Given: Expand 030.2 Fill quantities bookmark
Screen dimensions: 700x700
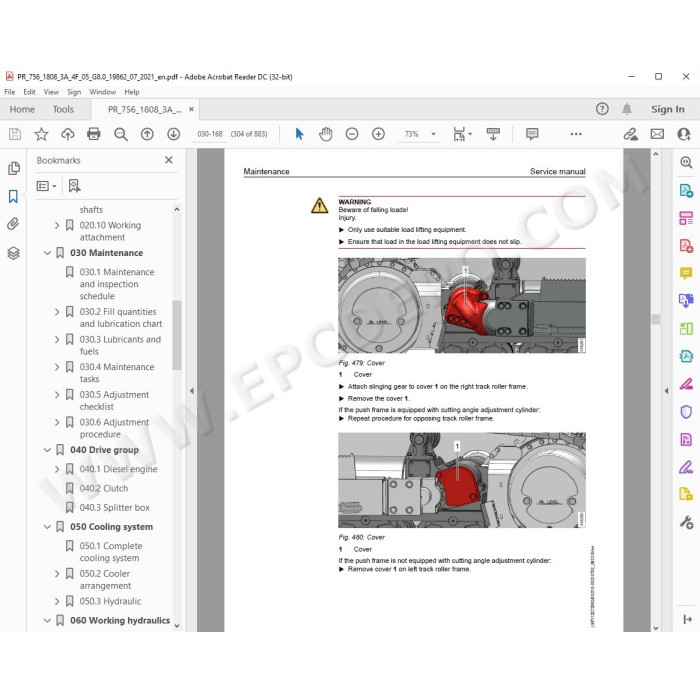Looking at the screenshot, I should [x=57, y=312].
